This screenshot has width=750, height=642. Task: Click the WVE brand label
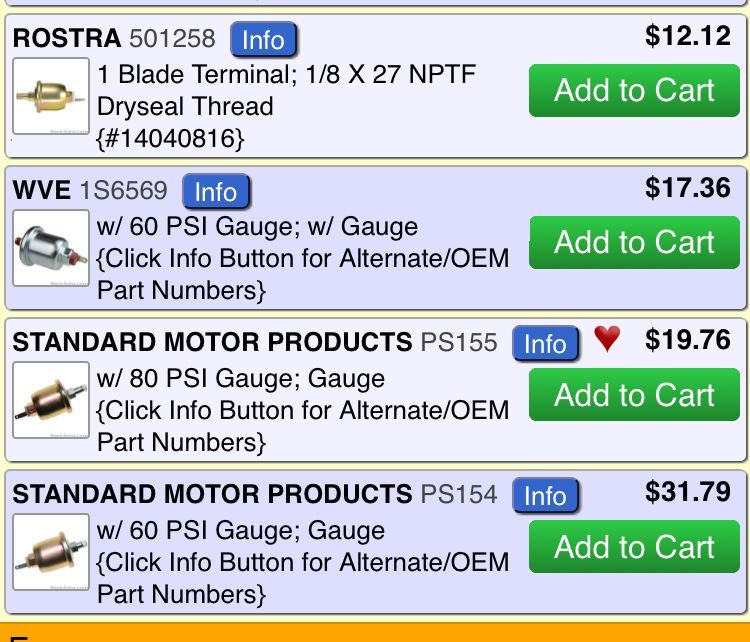43,190
